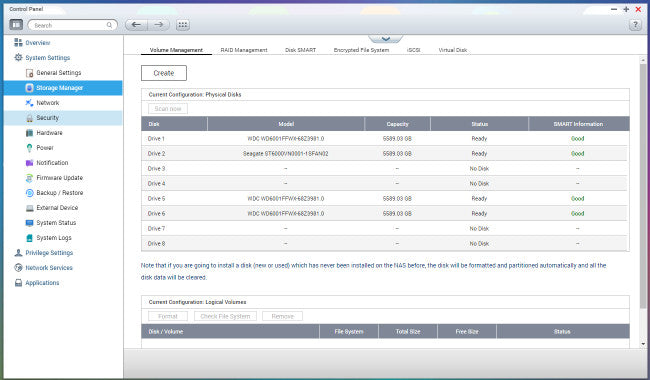
Task: Click the Hardware icon
Action: pos(29,133)
